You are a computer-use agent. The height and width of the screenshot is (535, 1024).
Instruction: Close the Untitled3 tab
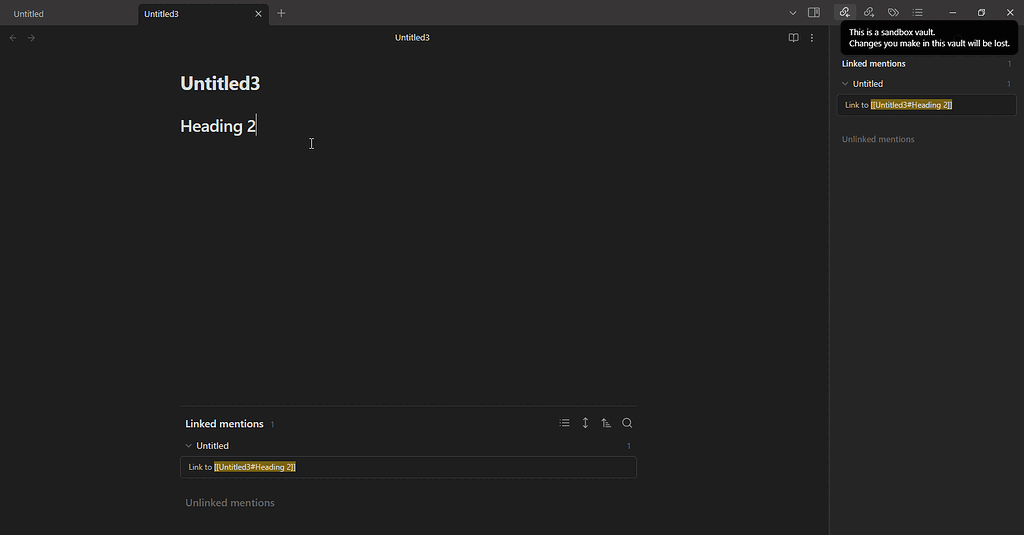[259, 14]
